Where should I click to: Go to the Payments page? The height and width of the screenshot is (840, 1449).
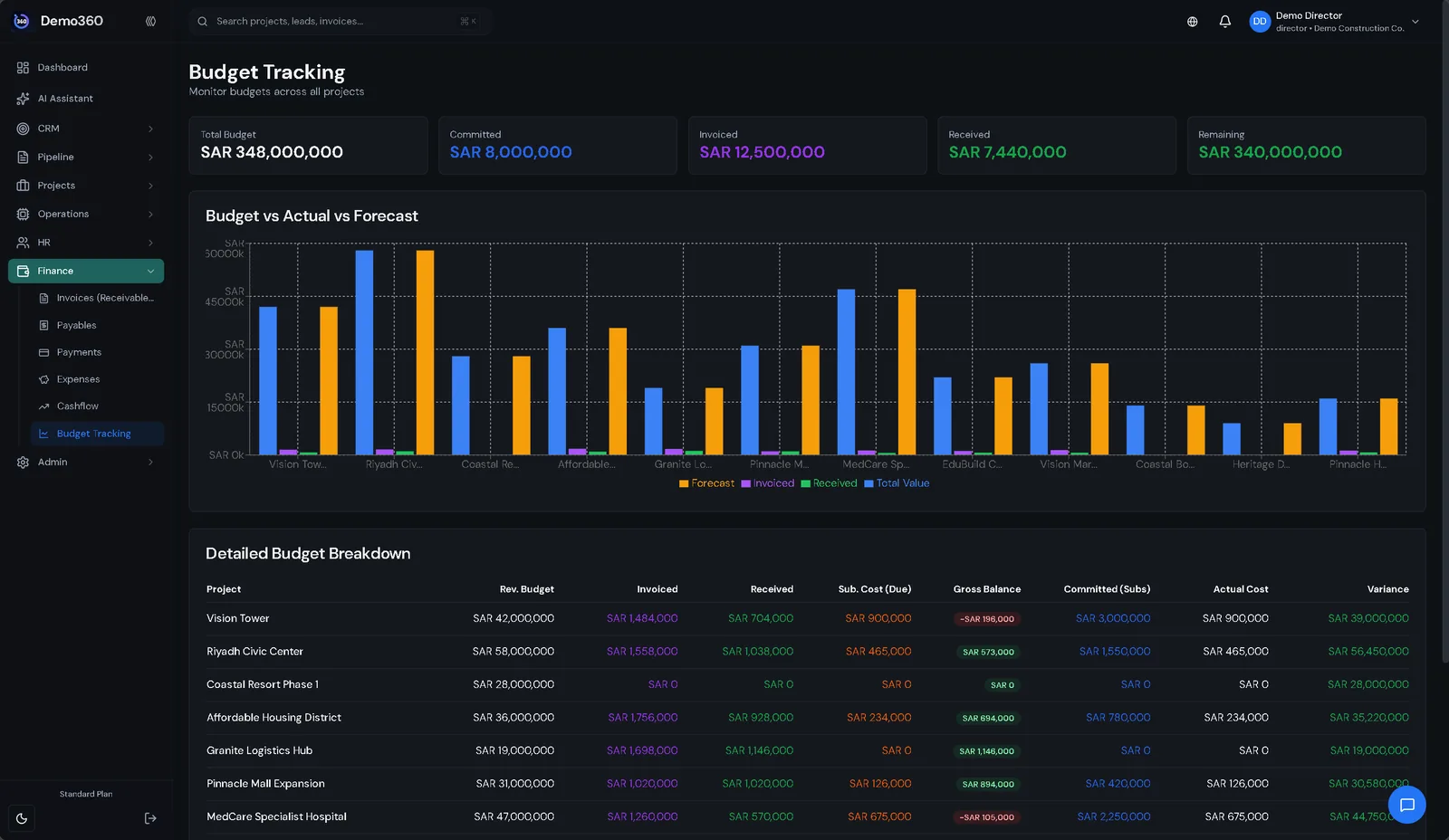[x=97, y=352]
